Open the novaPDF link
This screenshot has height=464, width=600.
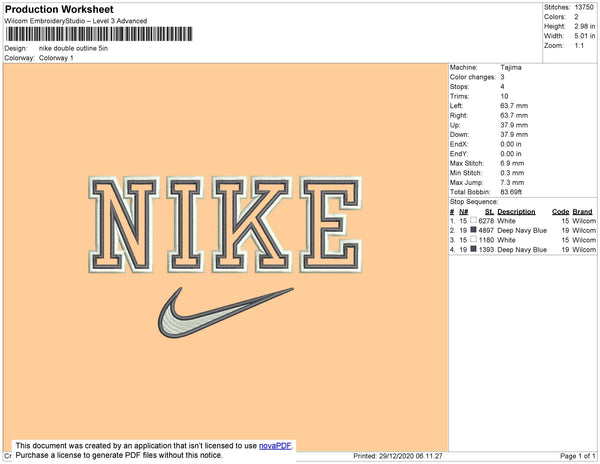(275, 446)
